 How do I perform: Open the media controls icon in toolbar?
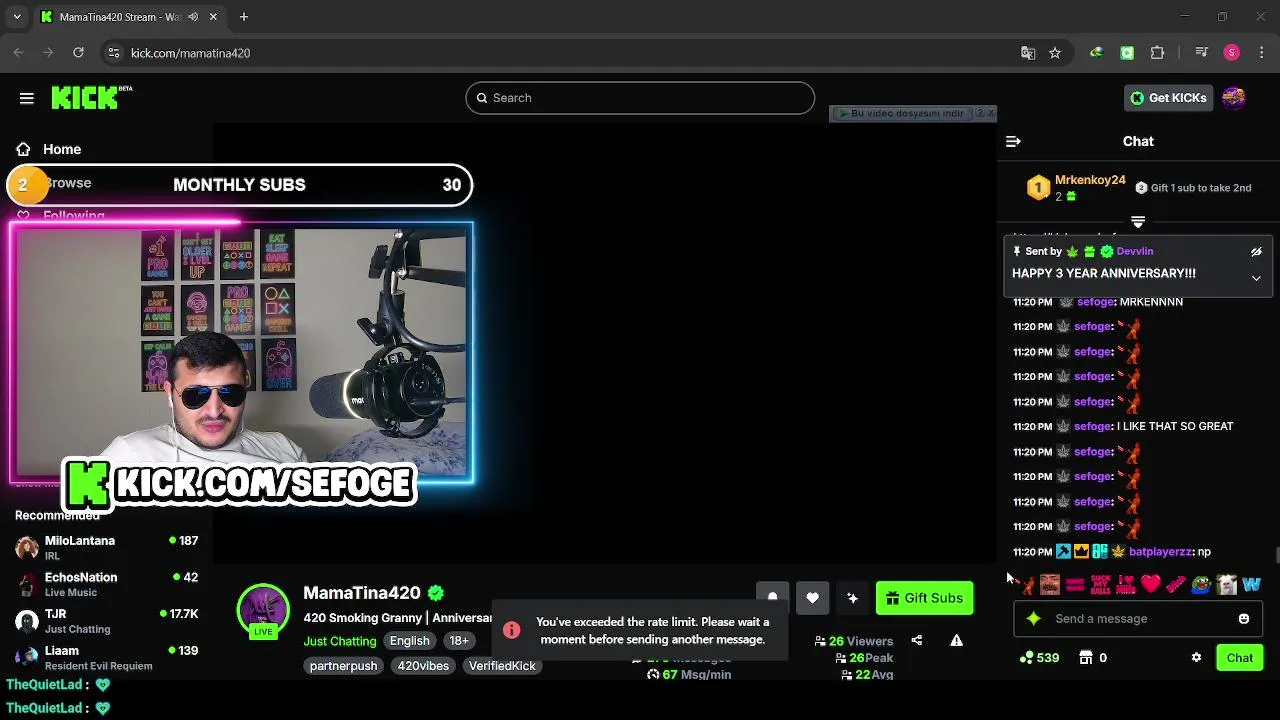pyautogui.click(x=1201, y=53)
